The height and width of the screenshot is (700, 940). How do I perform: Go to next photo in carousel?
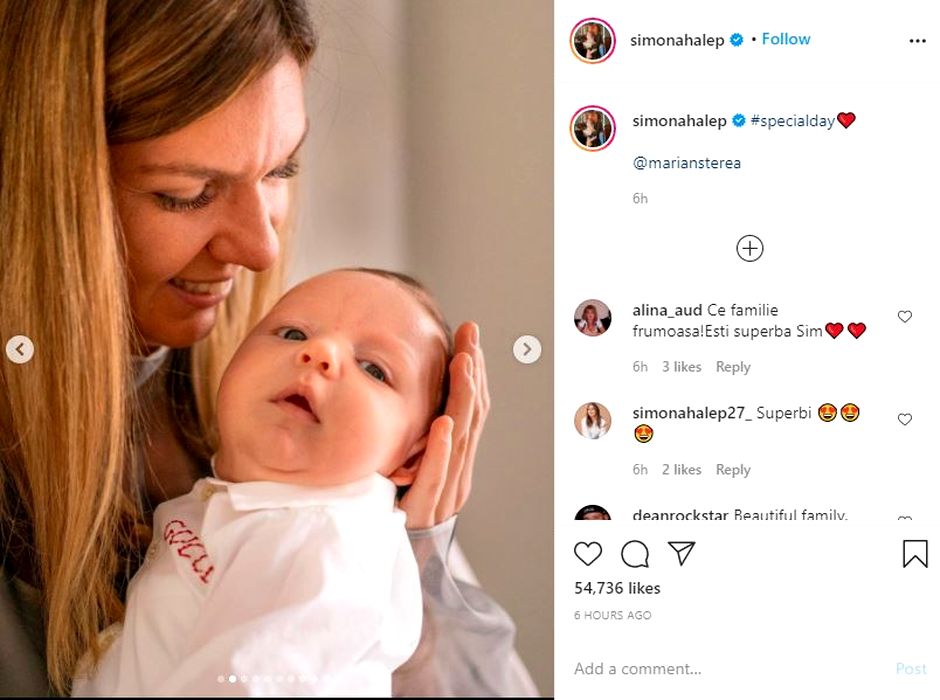click(x=527, y=349)
